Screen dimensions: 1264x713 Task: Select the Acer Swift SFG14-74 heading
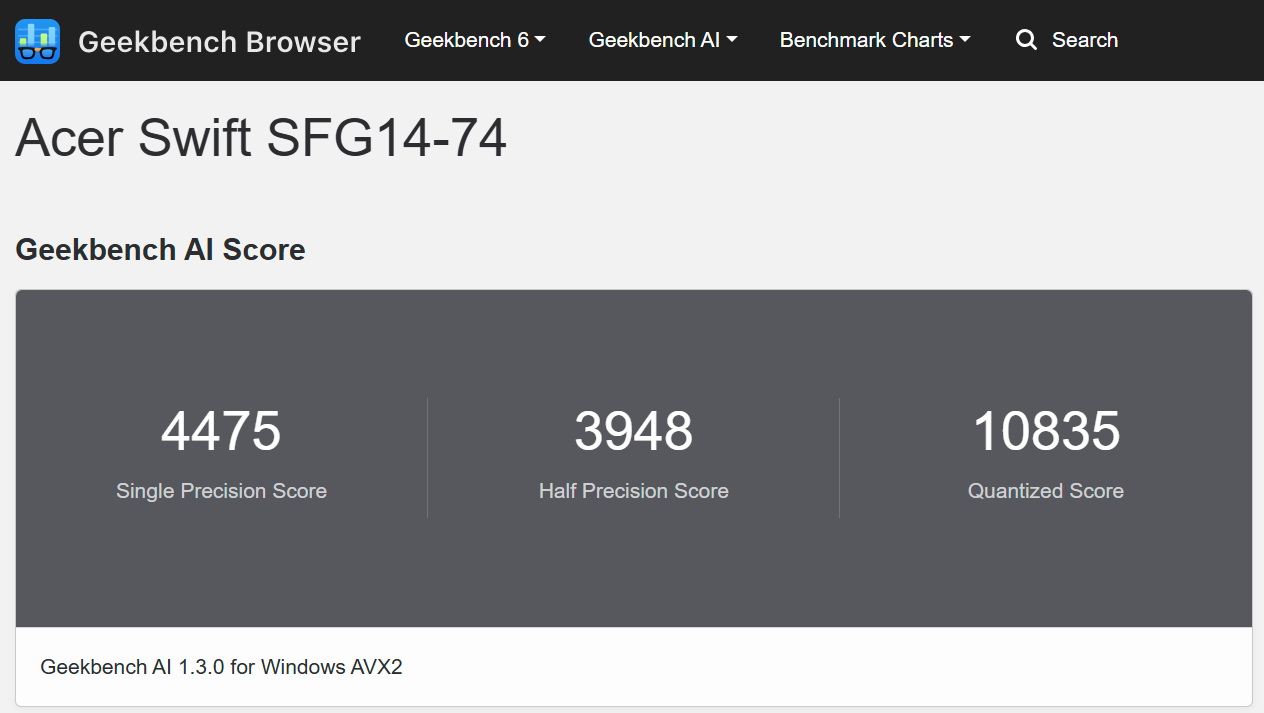[261, 138]
